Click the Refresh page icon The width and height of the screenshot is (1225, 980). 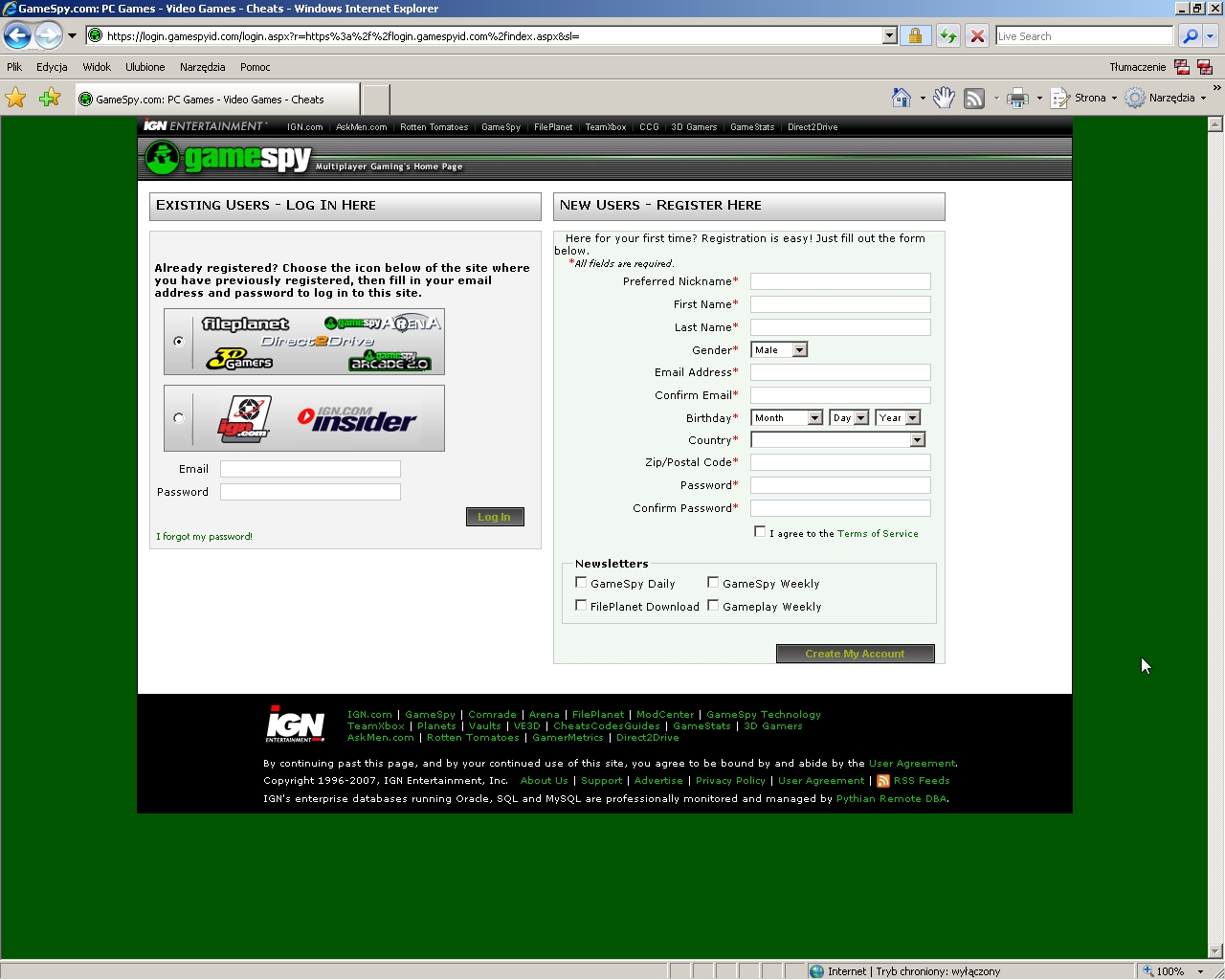click(947, 36)
